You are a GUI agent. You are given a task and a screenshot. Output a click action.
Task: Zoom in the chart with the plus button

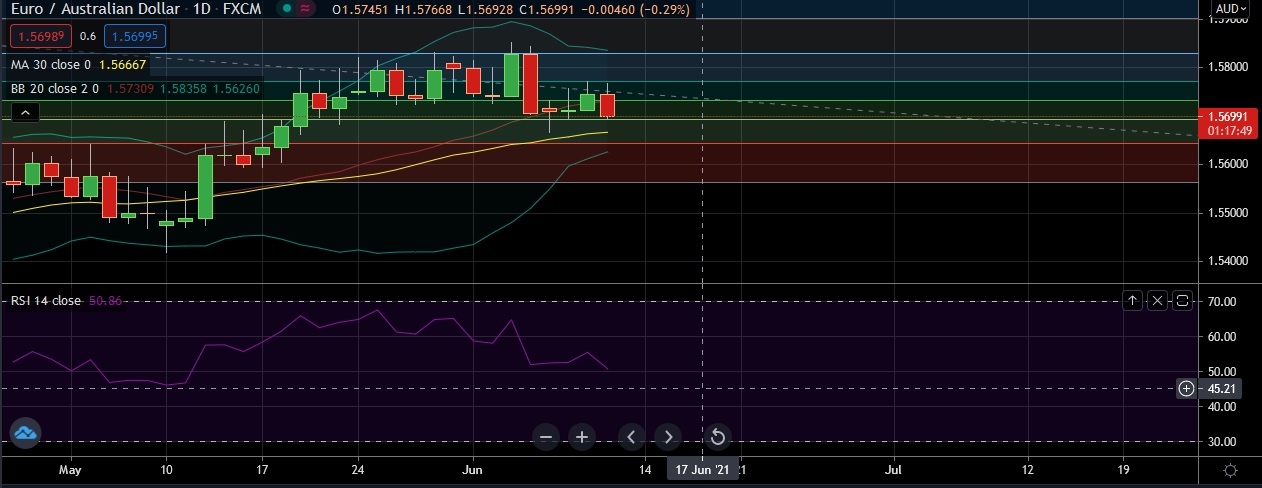582,437
